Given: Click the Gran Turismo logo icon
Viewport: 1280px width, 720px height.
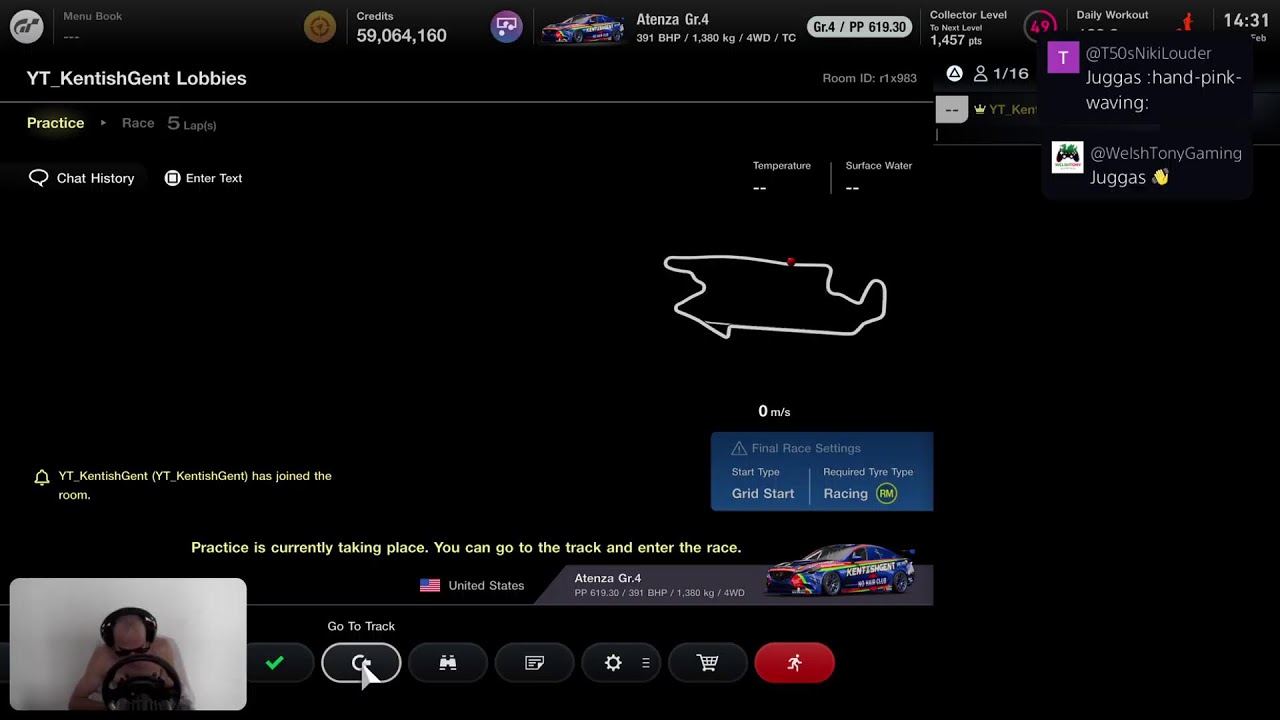Looking at the screenshot, I should 27,27.
